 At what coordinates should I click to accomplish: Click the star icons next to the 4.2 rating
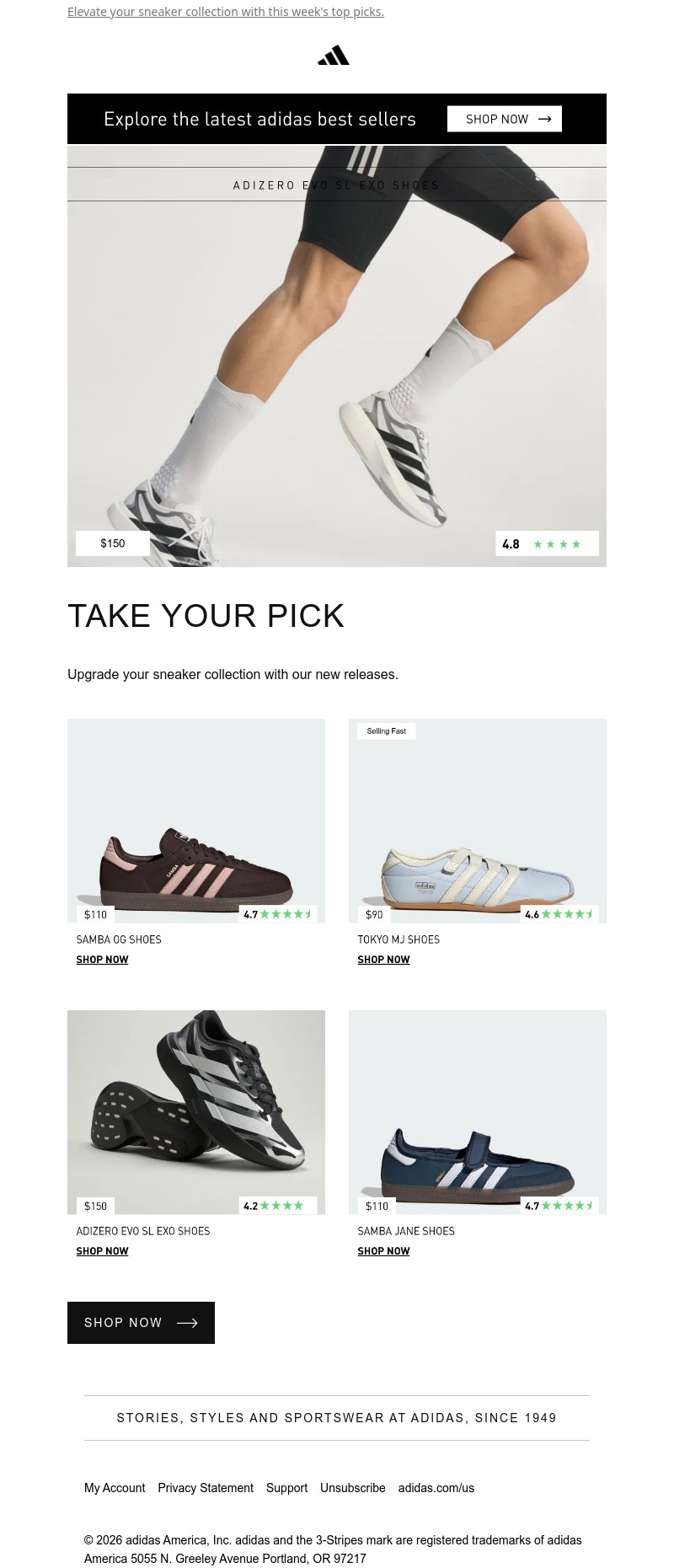[x=281, y=1205]
